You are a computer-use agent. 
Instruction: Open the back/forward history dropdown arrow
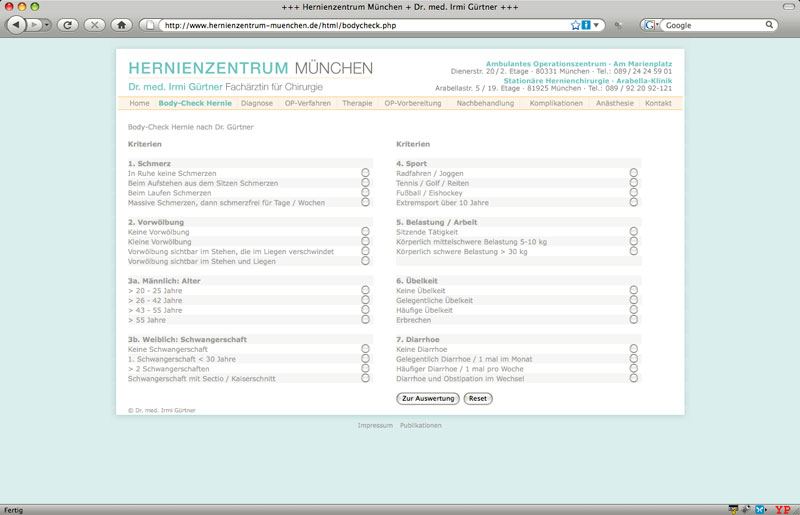(45, 24)
